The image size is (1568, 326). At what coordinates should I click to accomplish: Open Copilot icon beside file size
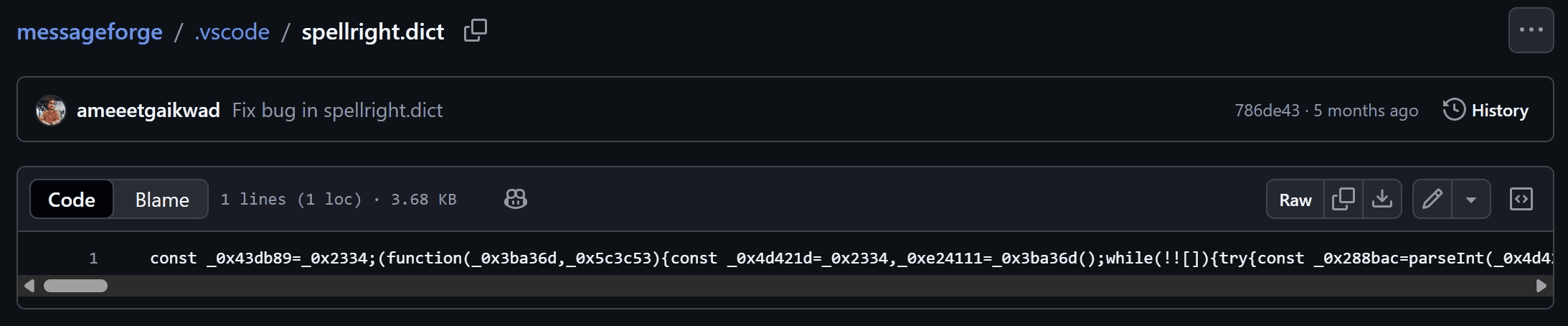(515, 199)
